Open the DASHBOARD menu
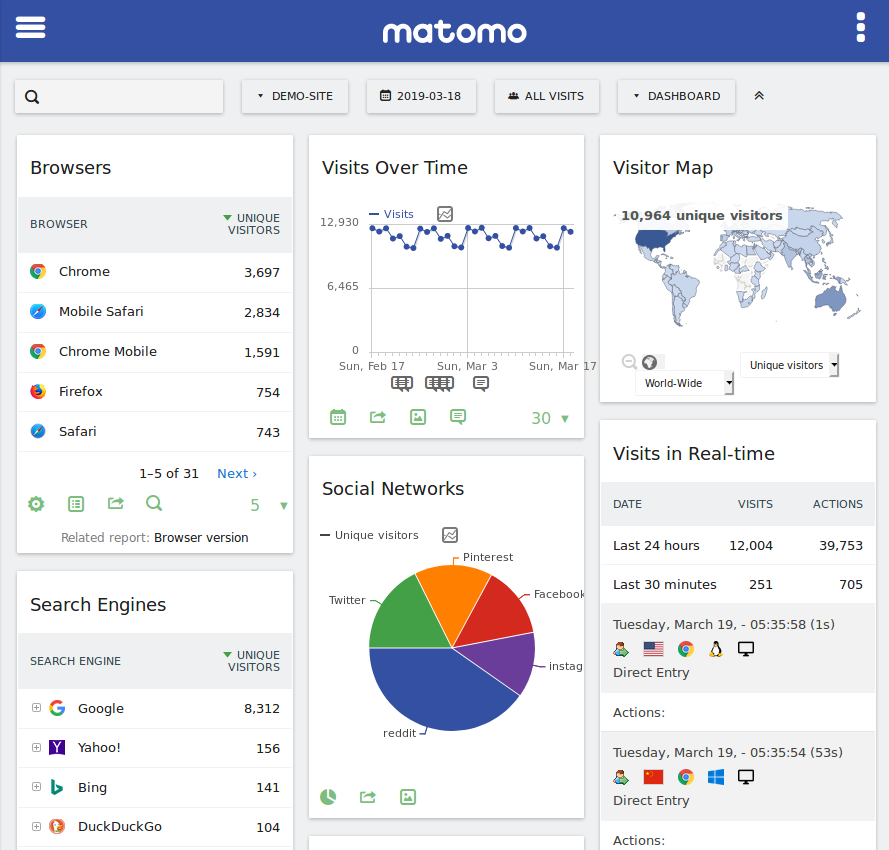Viewport: 889px width, 850px height. point(676,96)
